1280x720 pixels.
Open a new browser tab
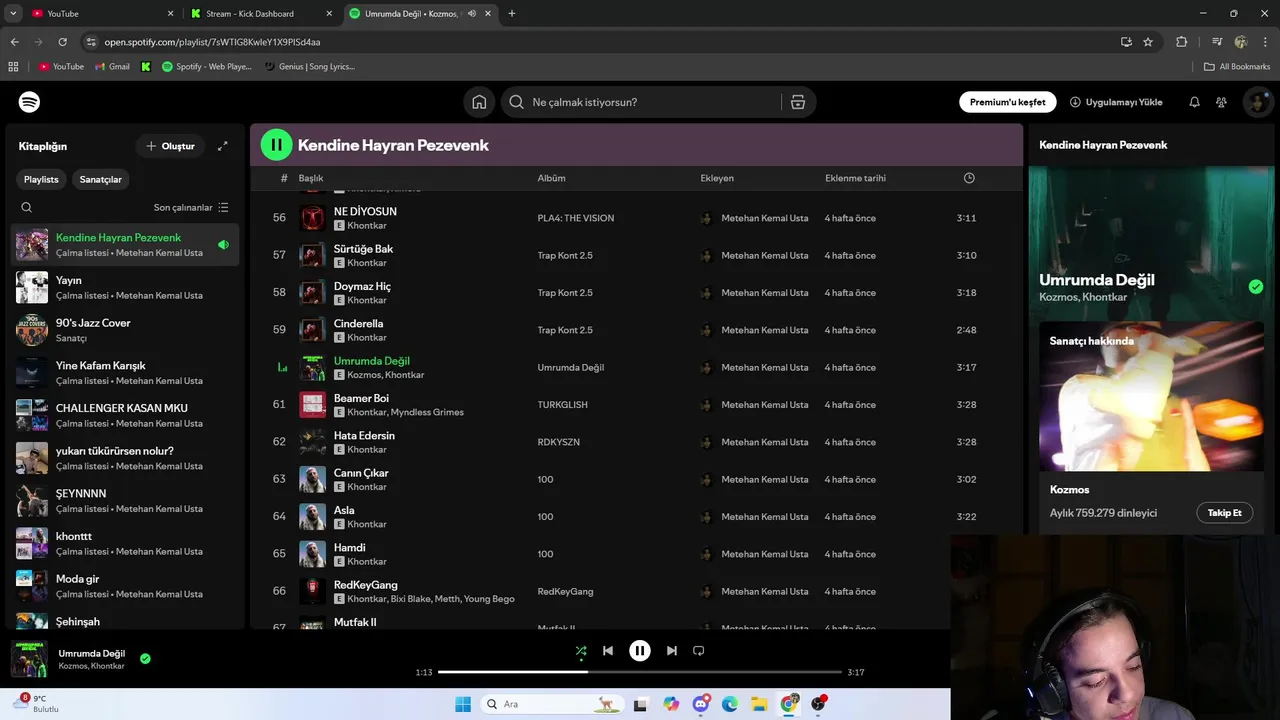coord(512,14)
